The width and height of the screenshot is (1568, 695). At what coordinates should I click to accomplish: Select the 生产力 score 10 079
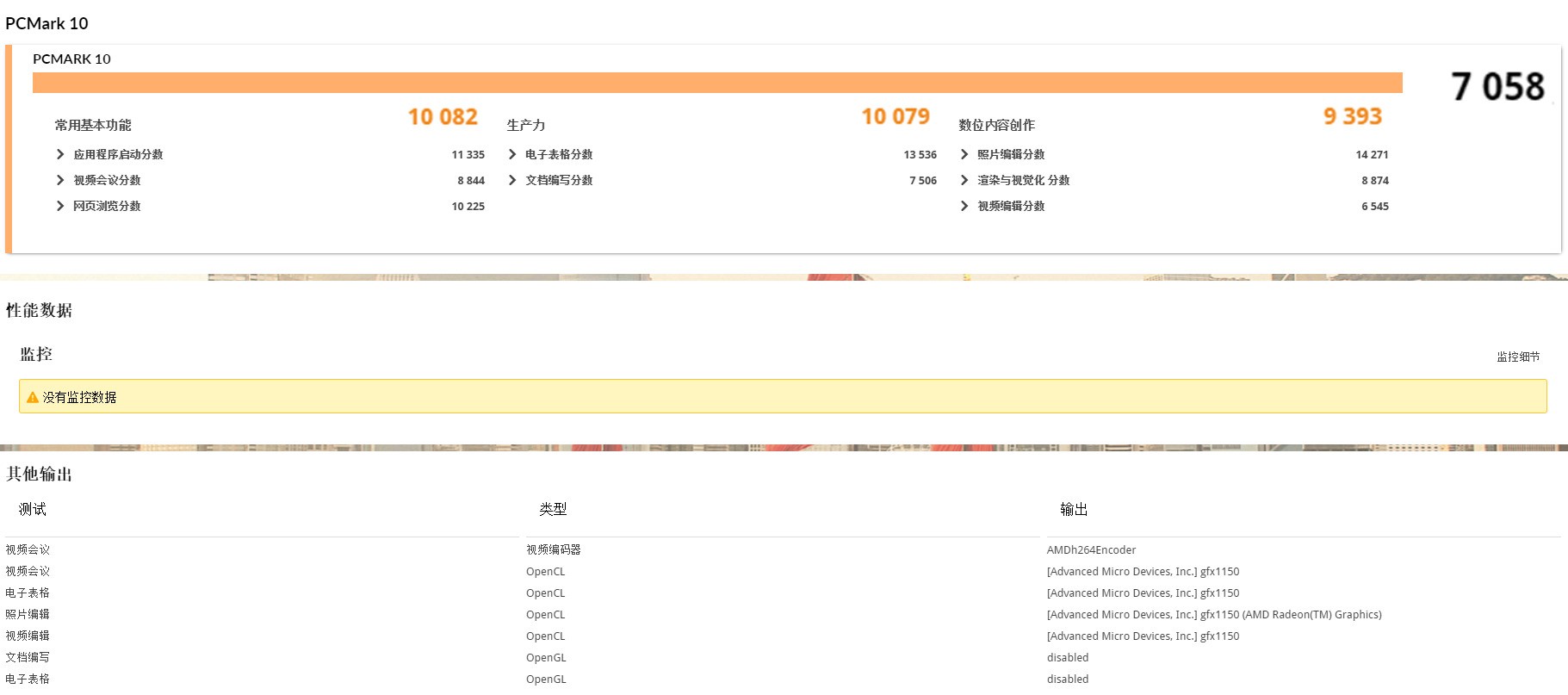coord(896,117)
